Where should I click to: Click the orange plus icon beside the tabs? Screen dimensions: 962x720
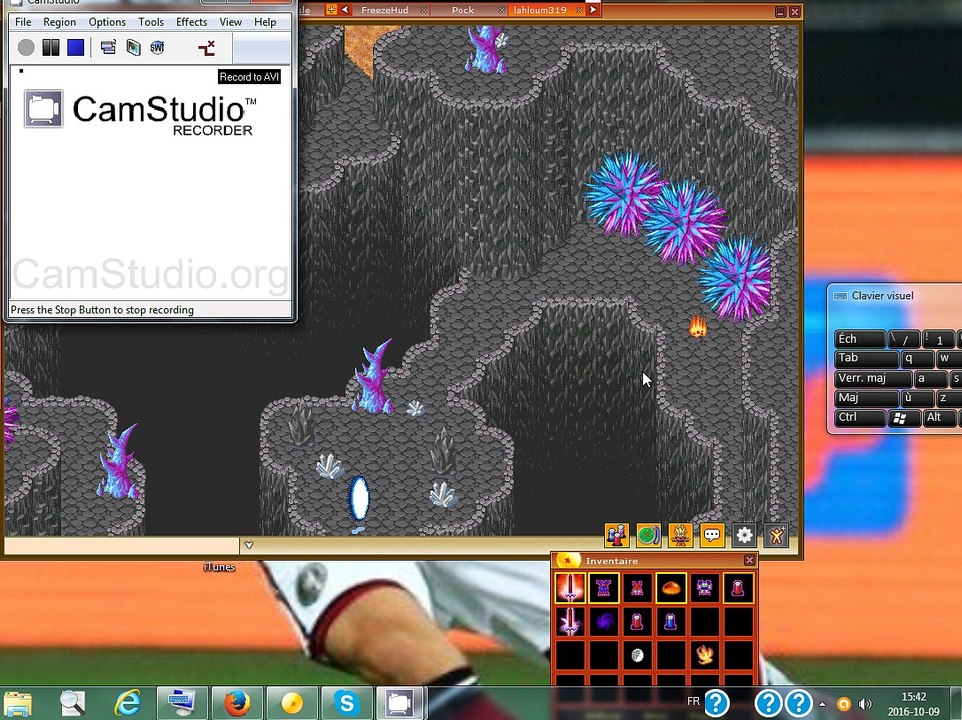tap(331, 9)
